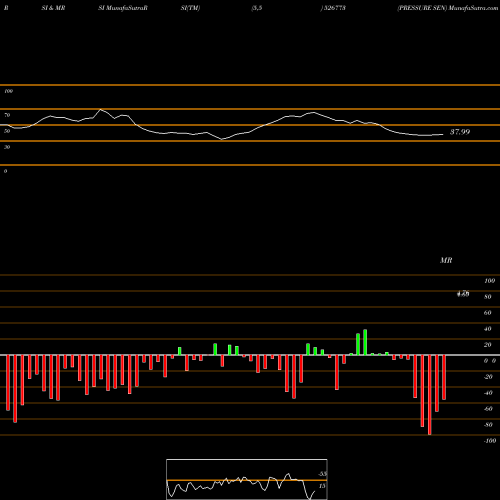
Task: Click the 15 label in mini chart
Action: [322, 486]
